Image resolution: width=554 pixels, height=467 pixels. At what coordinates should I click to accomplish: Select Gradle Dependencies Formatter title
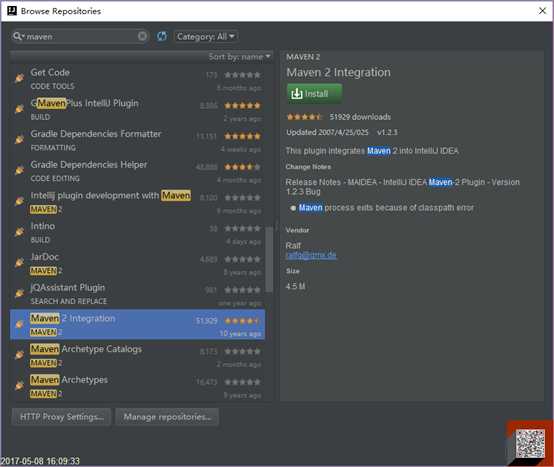click(96, 134)
